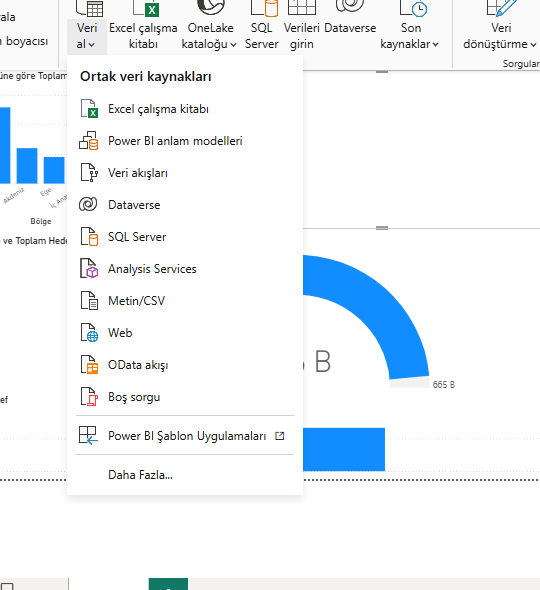Image resolution: width=540 pixels, height=590 pixels.
Task: Click OData akışı table icon
Action: (x=90, y=365)
